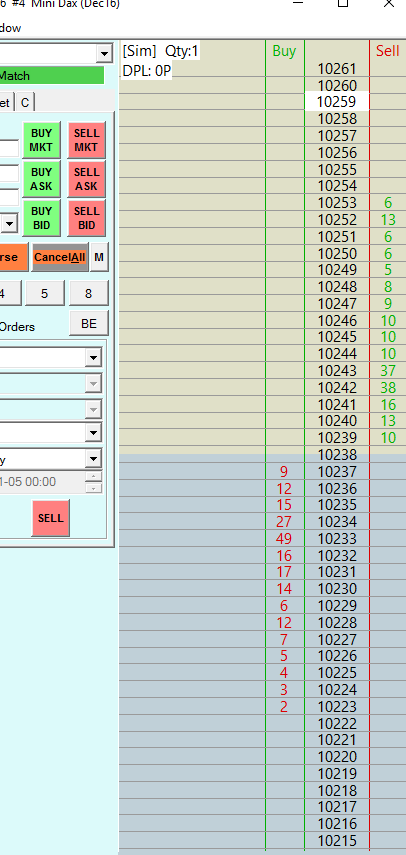Click sell size 5 at price 10249

point(388,270)
